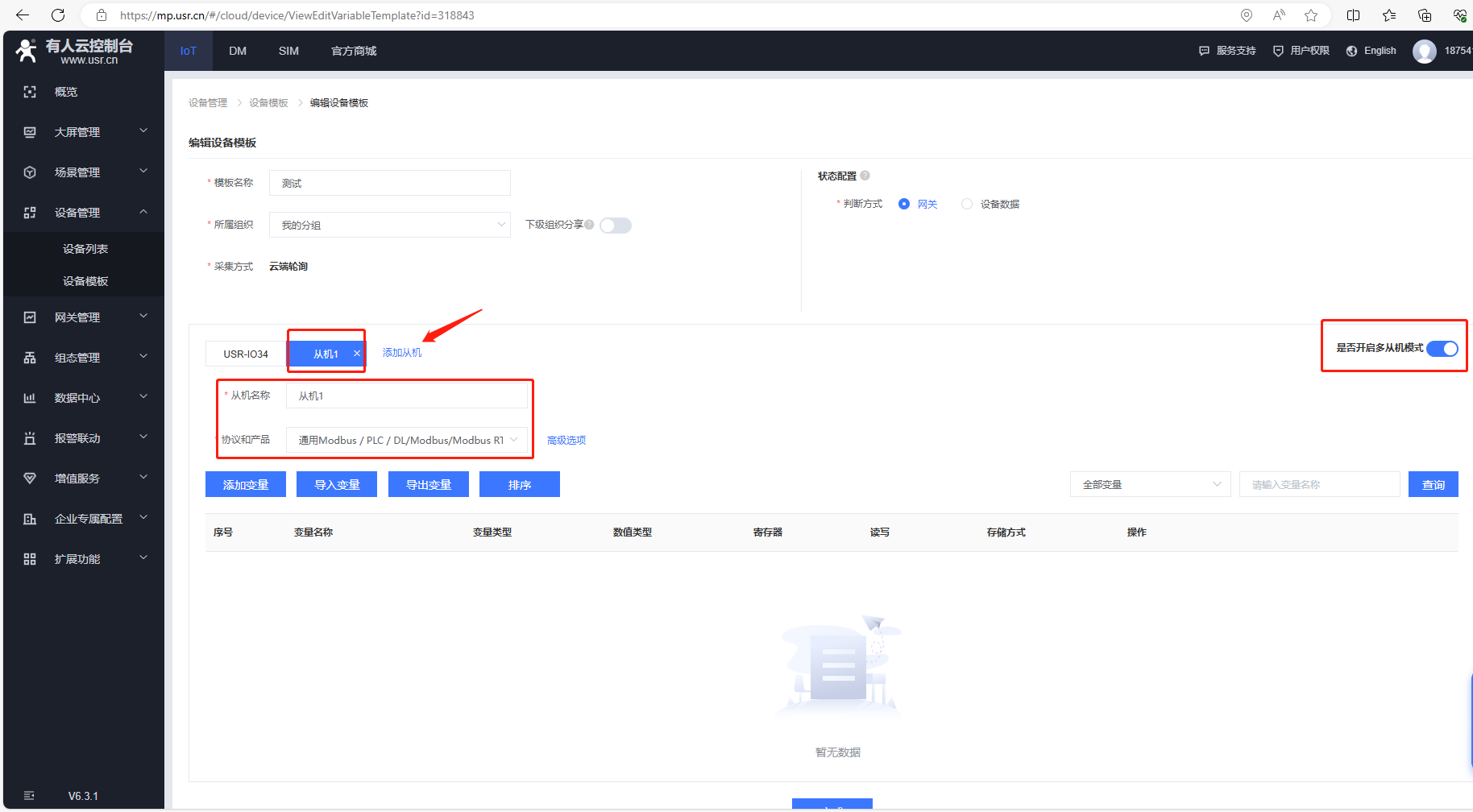Expand the 全部变量 filter dropdown
Viewport: 1473px width, 812px height.
[1150, 484]
